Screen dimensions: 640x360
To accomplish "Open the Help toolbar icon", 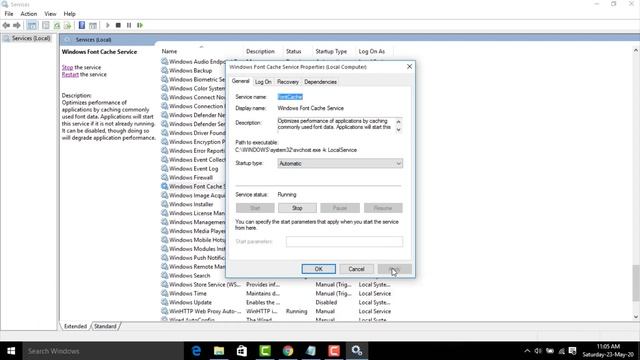I will 82,25.
